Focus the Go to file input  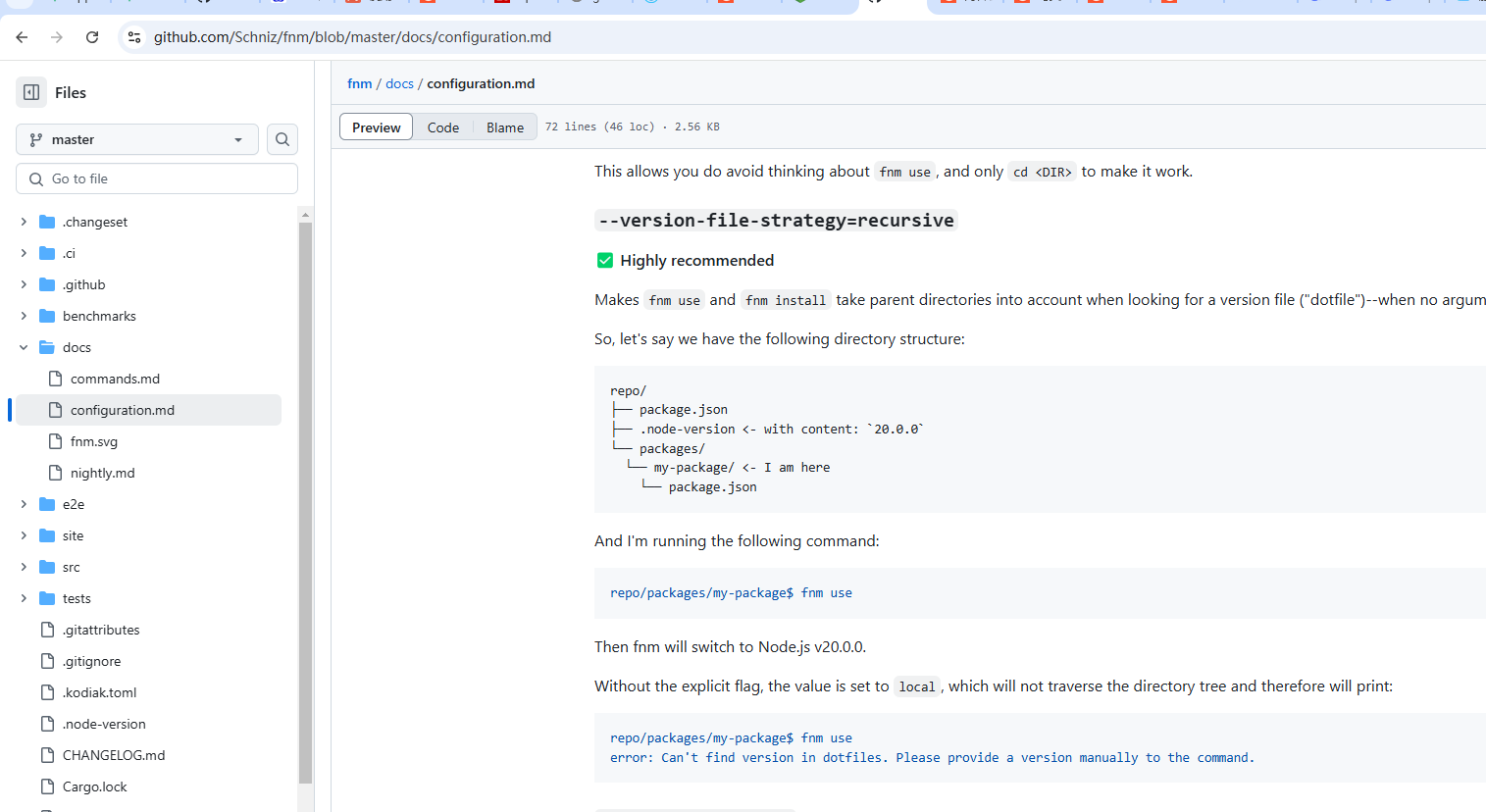click(157, 178)
